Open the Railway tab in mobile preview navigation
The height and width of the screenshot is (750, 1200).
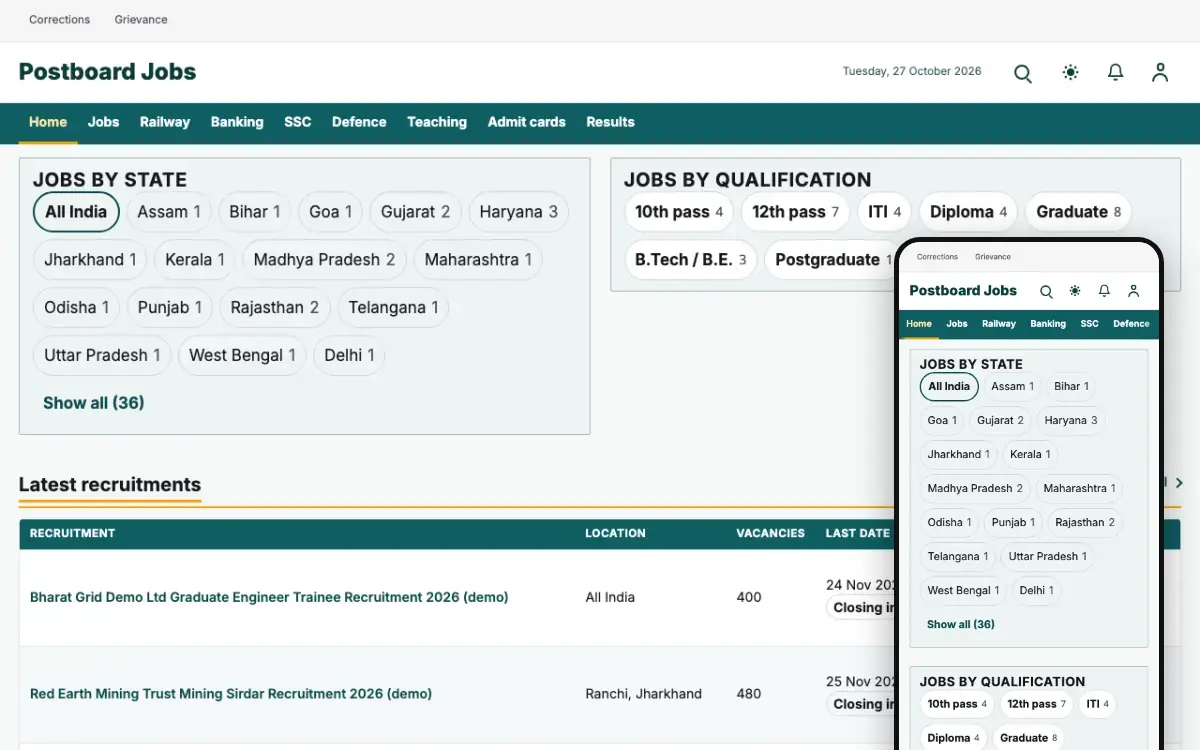tap(999, 324)
